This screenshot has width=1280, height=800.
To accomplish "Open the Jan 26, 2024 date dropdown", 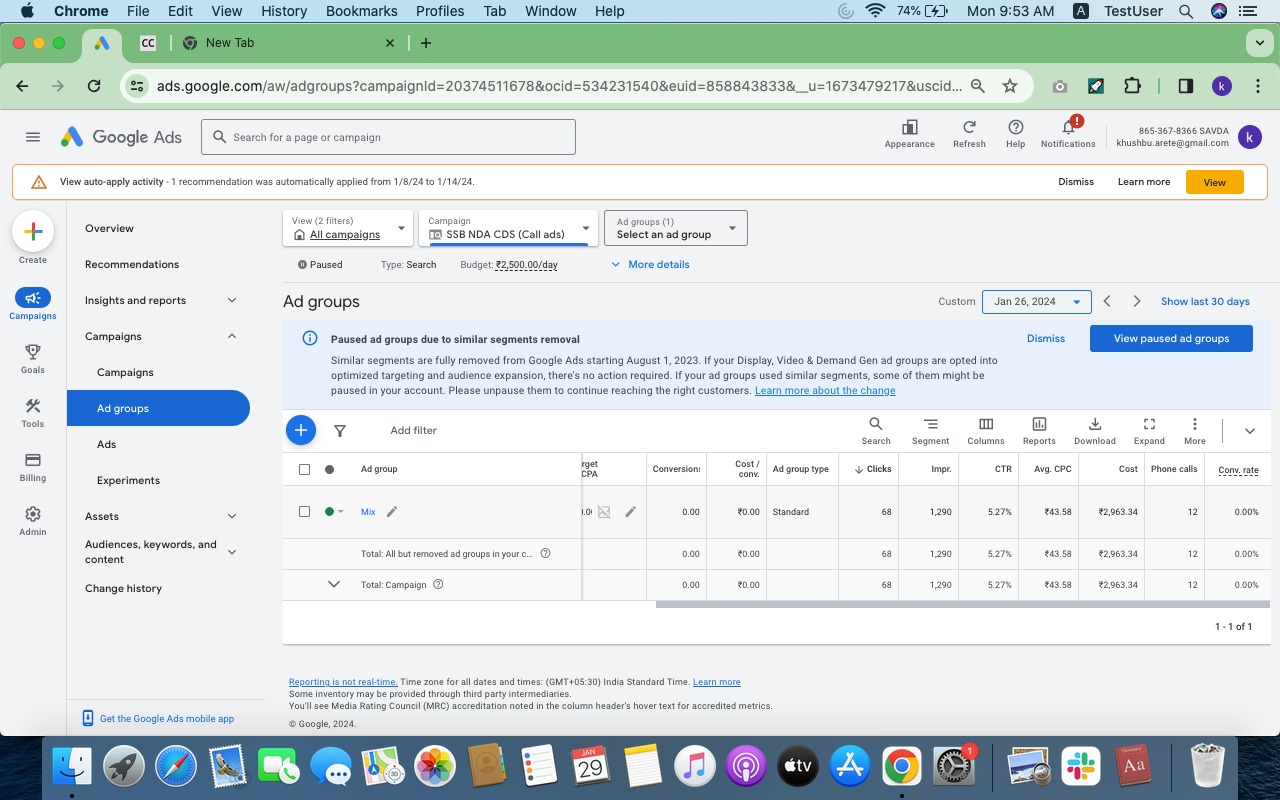I will point(1035,301).
